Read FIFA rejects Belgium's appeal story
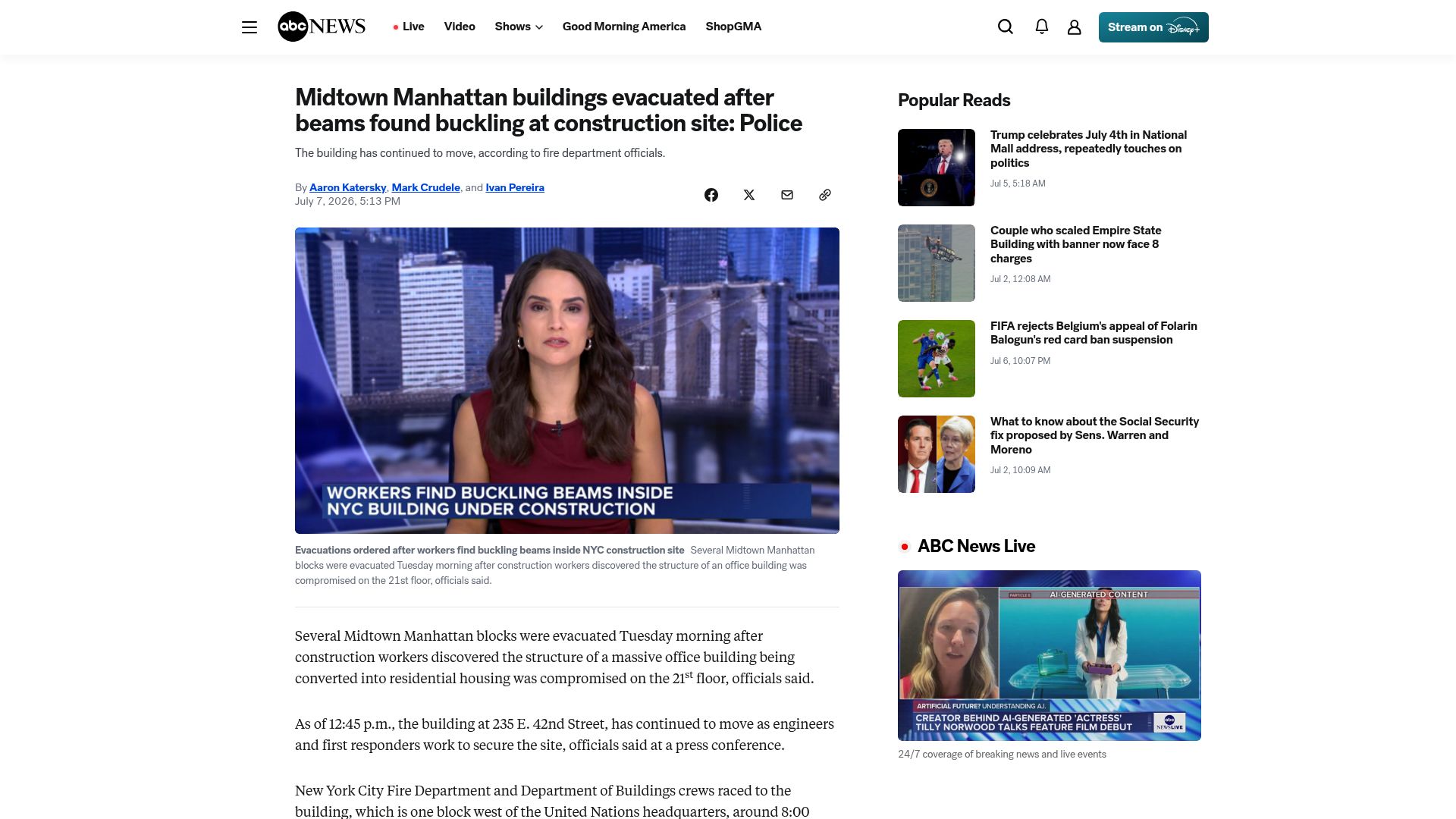This screenshot has width=1456, height=819. click(x=1094, y=333)
